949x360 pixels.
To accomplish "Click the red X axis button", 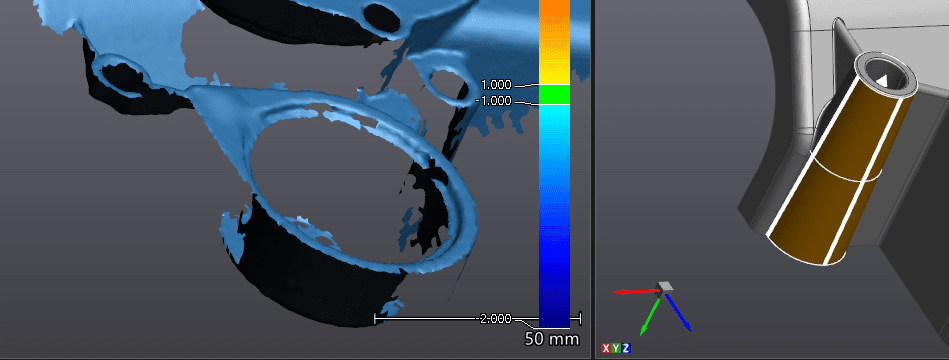I will [606, 348].
